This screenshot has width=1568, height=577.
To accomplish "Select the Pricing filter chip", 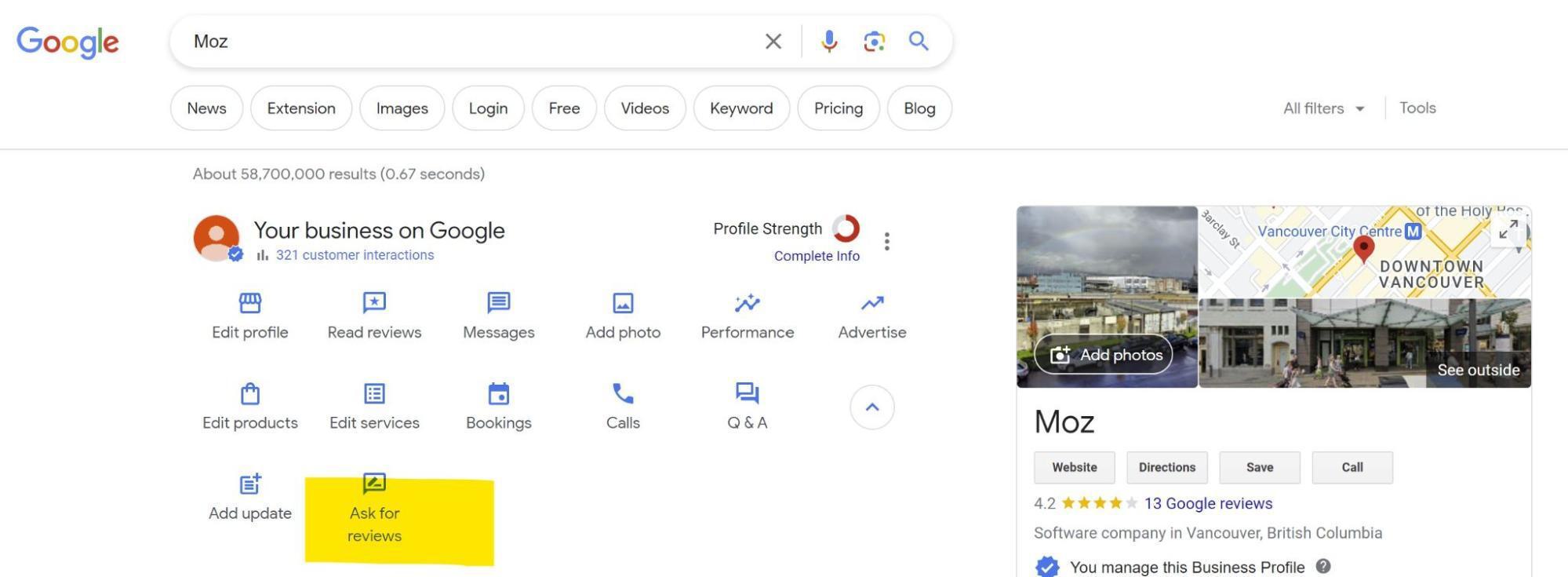I will 838,108.
